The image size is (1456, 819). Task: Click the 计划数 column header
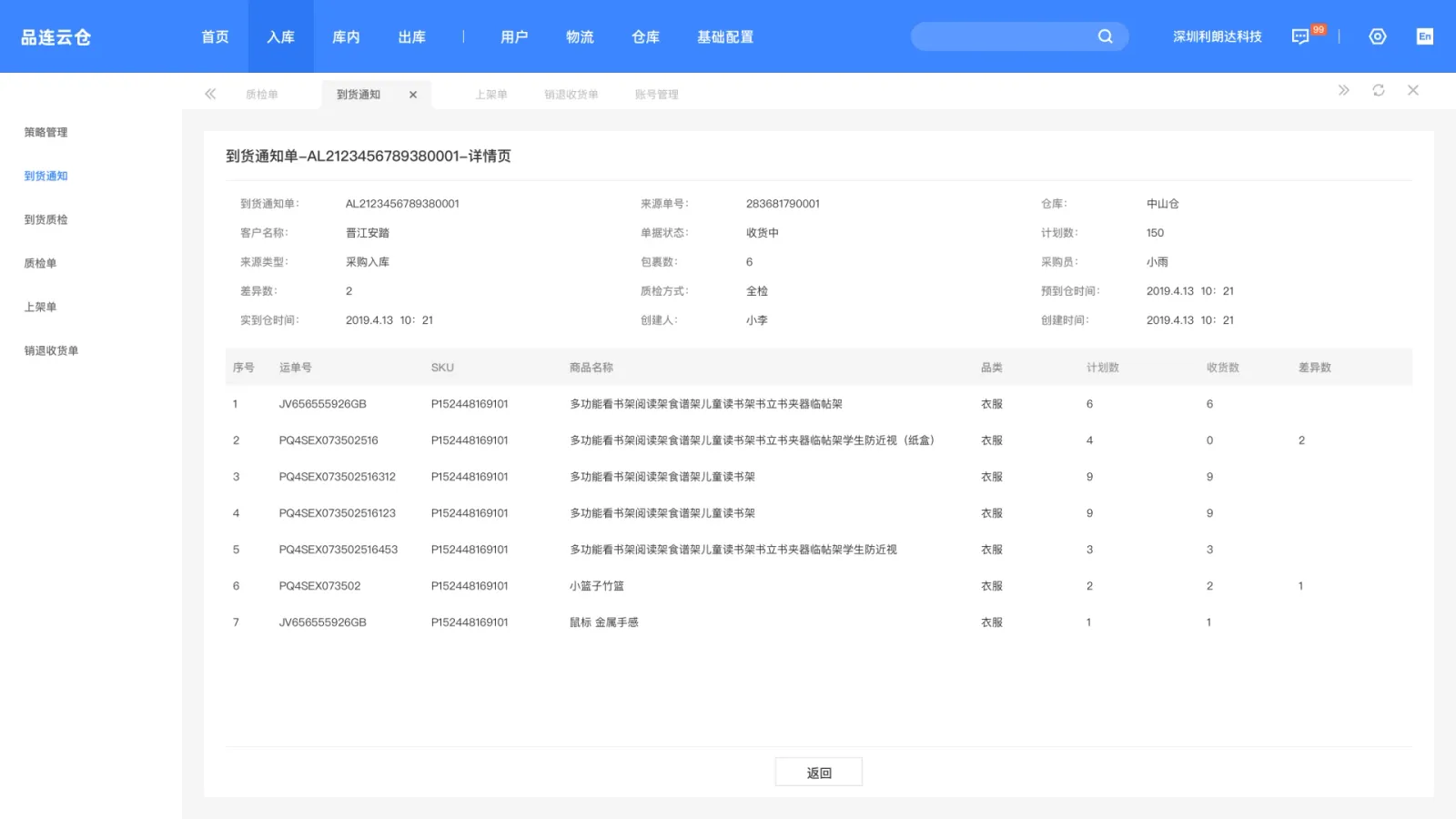1103,368
